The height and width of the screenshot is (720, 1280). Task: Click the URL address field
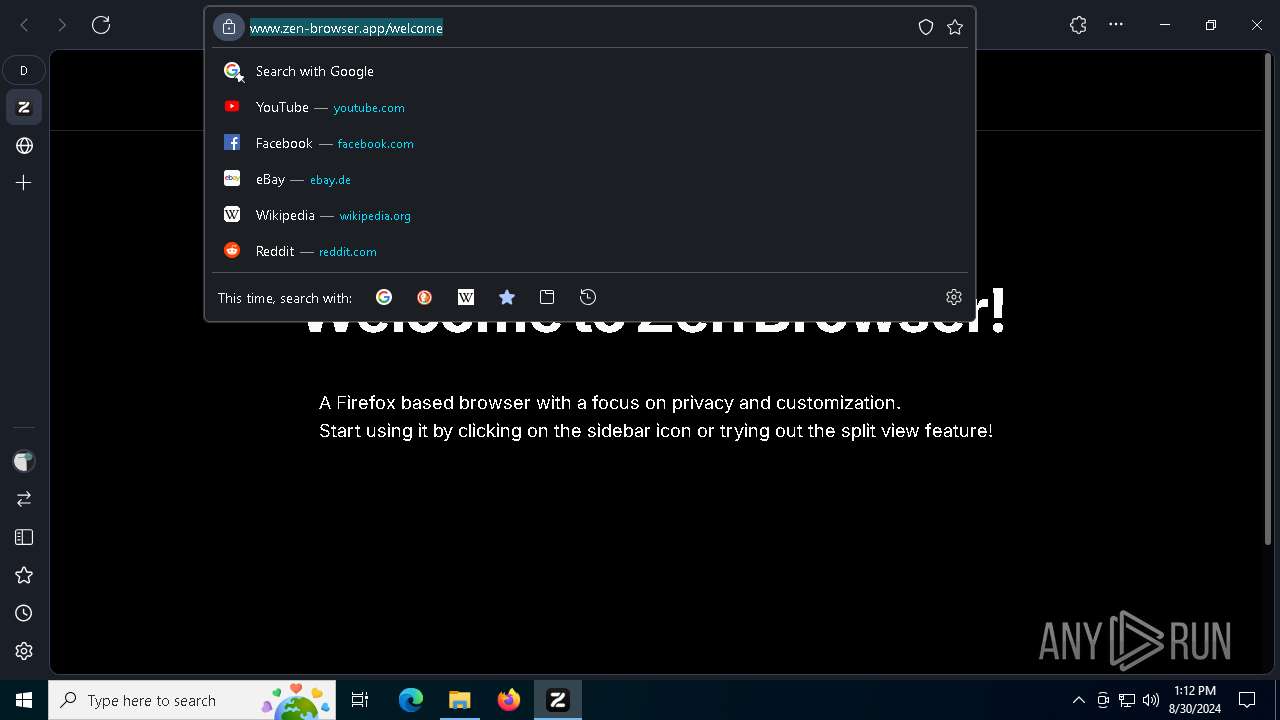tap(580, 28)
